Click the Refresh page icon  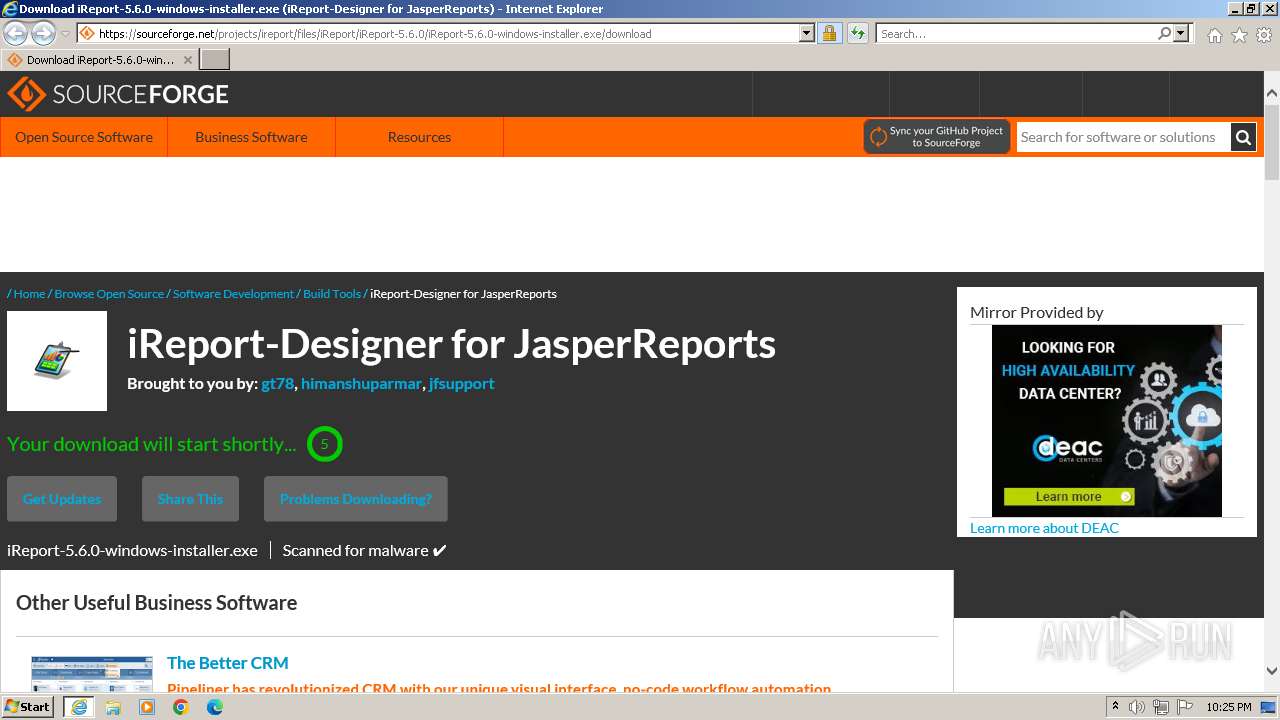(x=857, y=33)
